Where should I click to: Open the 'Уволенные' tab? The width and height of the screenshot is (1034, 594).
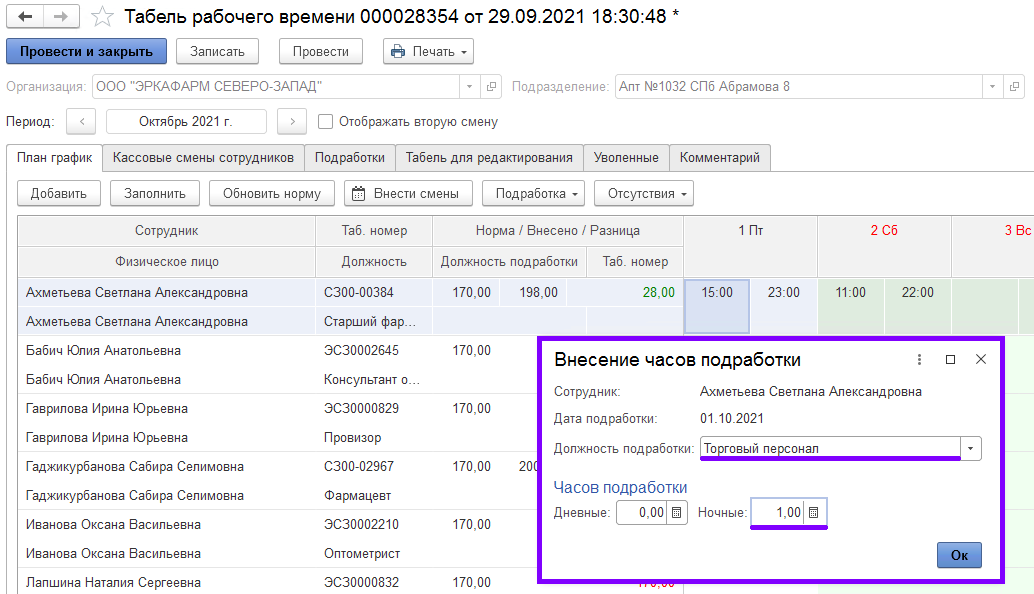tap(626, 158)
